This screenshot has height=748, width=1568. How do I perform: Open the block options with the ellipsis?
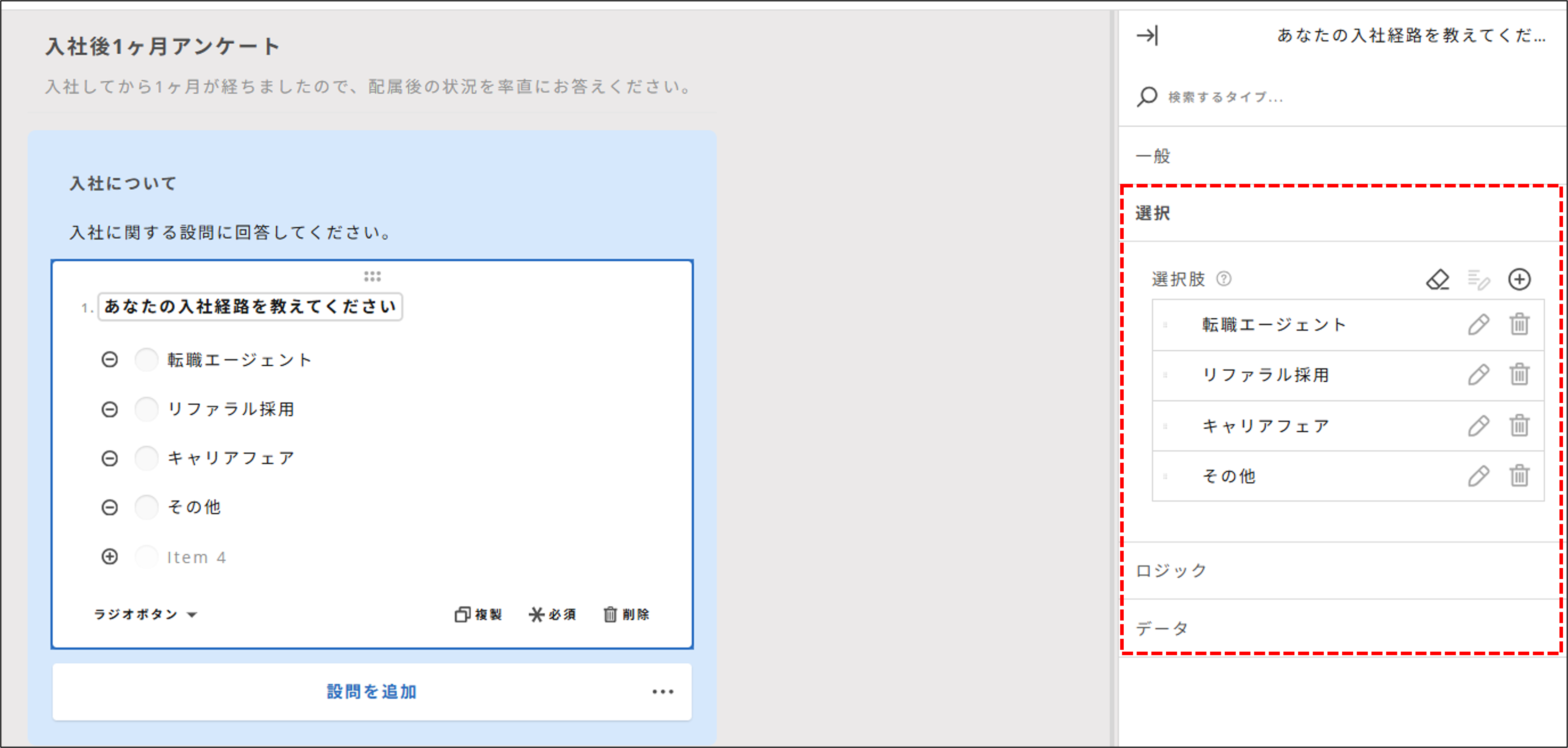pos(662,691)
